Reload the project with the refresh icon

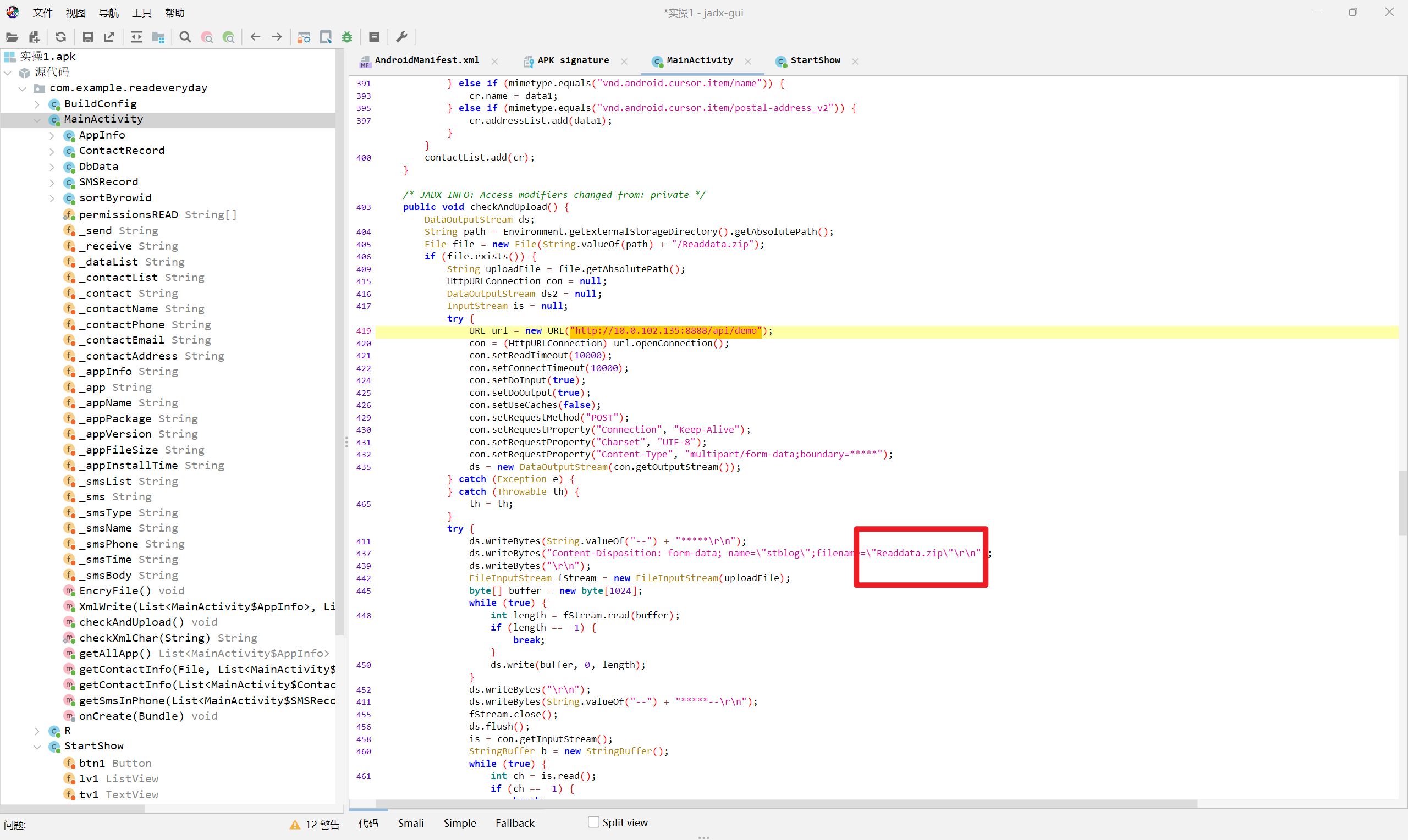(61, 37)
